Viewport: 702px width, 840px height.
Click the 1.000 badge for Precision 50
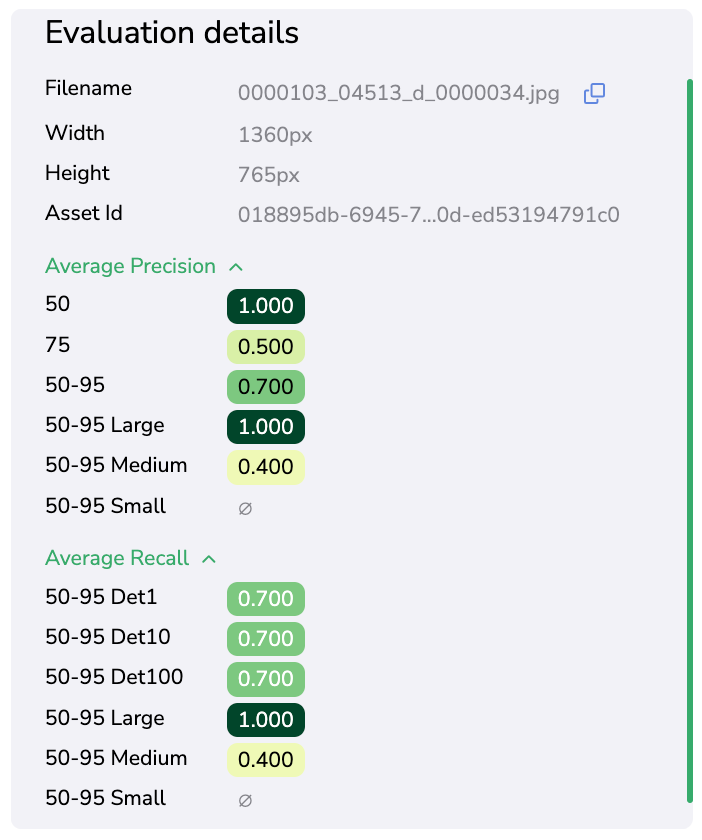[265, 306]
